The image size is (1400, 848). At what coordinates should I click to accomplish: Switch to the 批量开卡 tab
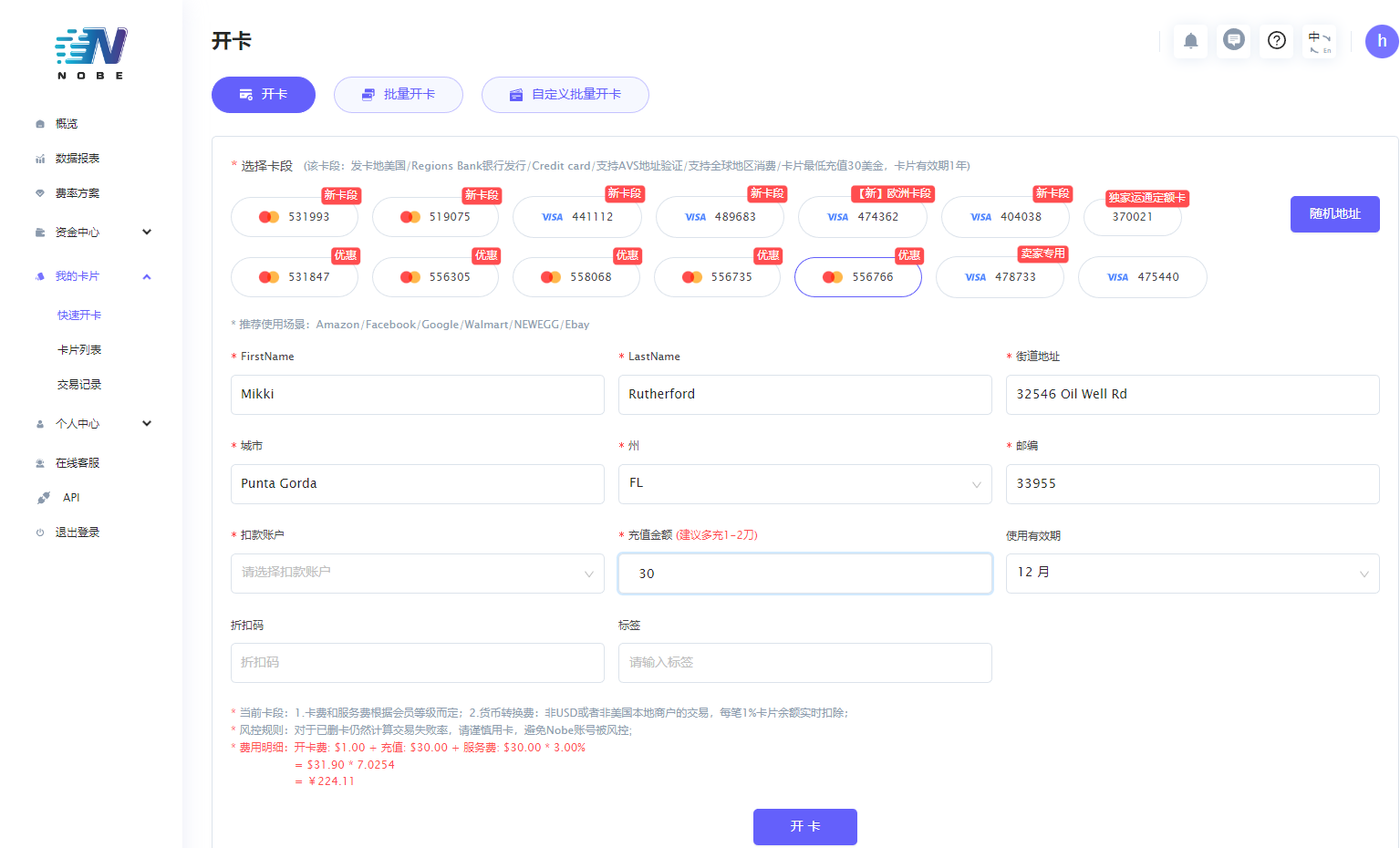click(x=399, y=95)
